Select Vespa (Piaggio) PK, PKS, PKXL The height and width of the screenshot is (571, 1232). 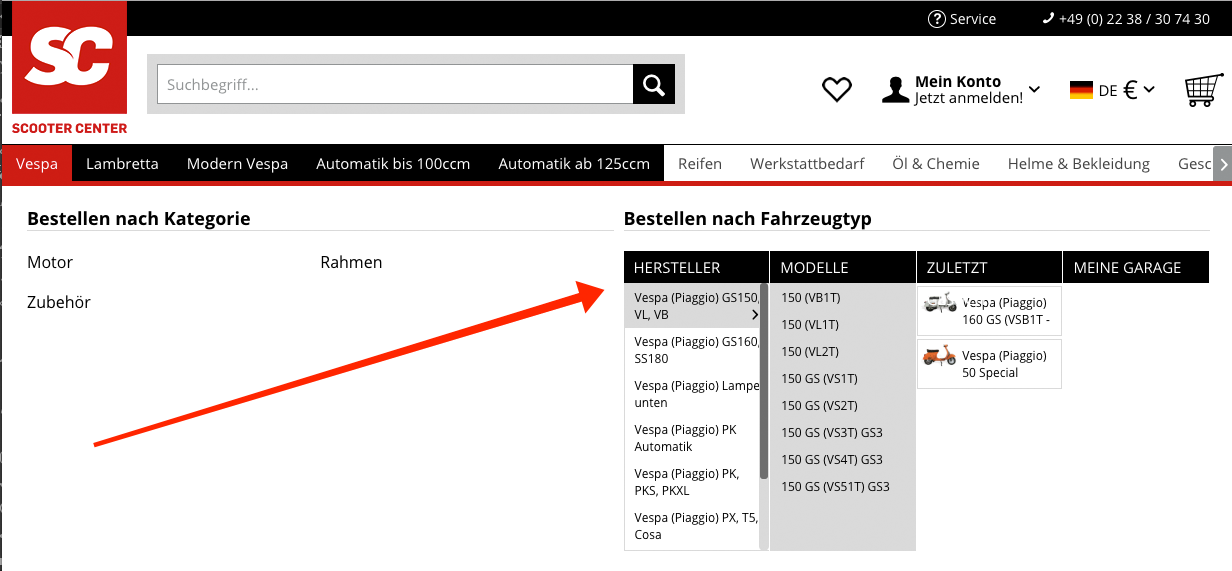[693, 482]
